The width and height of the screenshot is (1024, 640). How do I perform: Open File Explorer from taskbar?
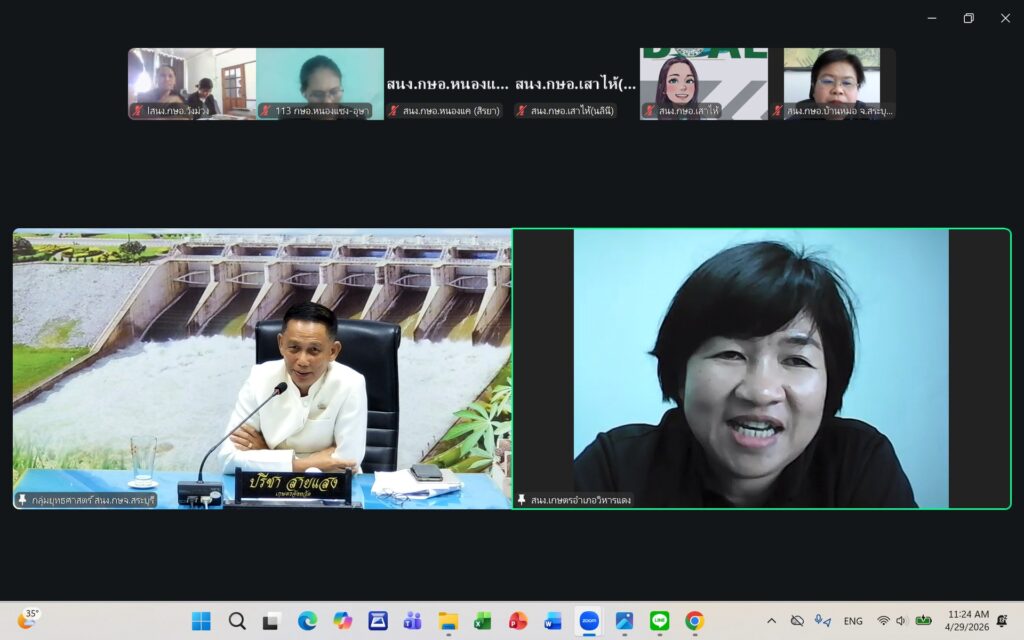[x=448, y=621]
